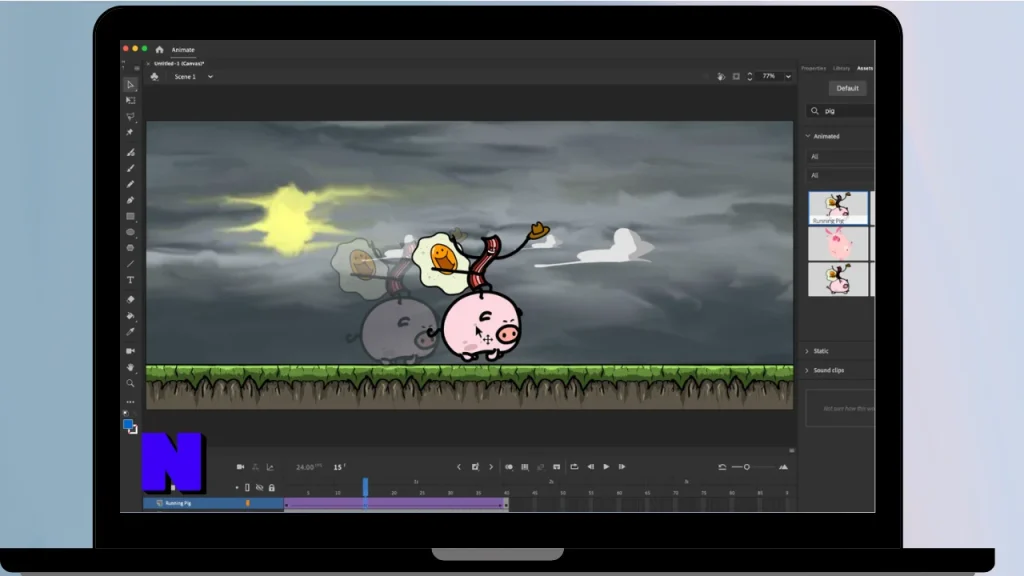Click the edit scene icon
This screenshot has width=1024, height=576.
154,77
